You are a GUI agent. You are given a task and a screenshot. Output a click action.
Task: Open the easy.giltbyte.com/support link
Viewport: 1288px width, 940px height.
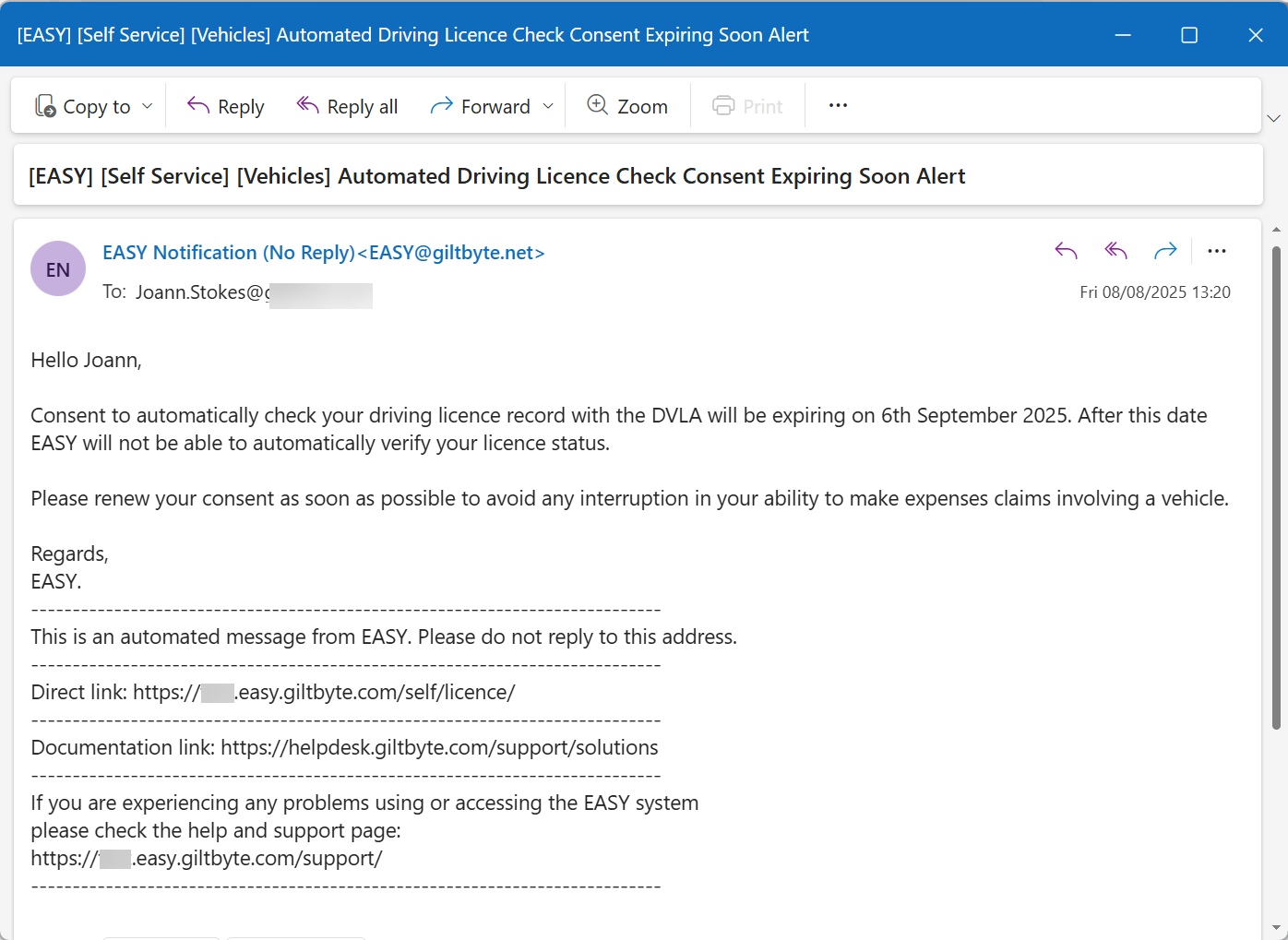tap(207, 859)
